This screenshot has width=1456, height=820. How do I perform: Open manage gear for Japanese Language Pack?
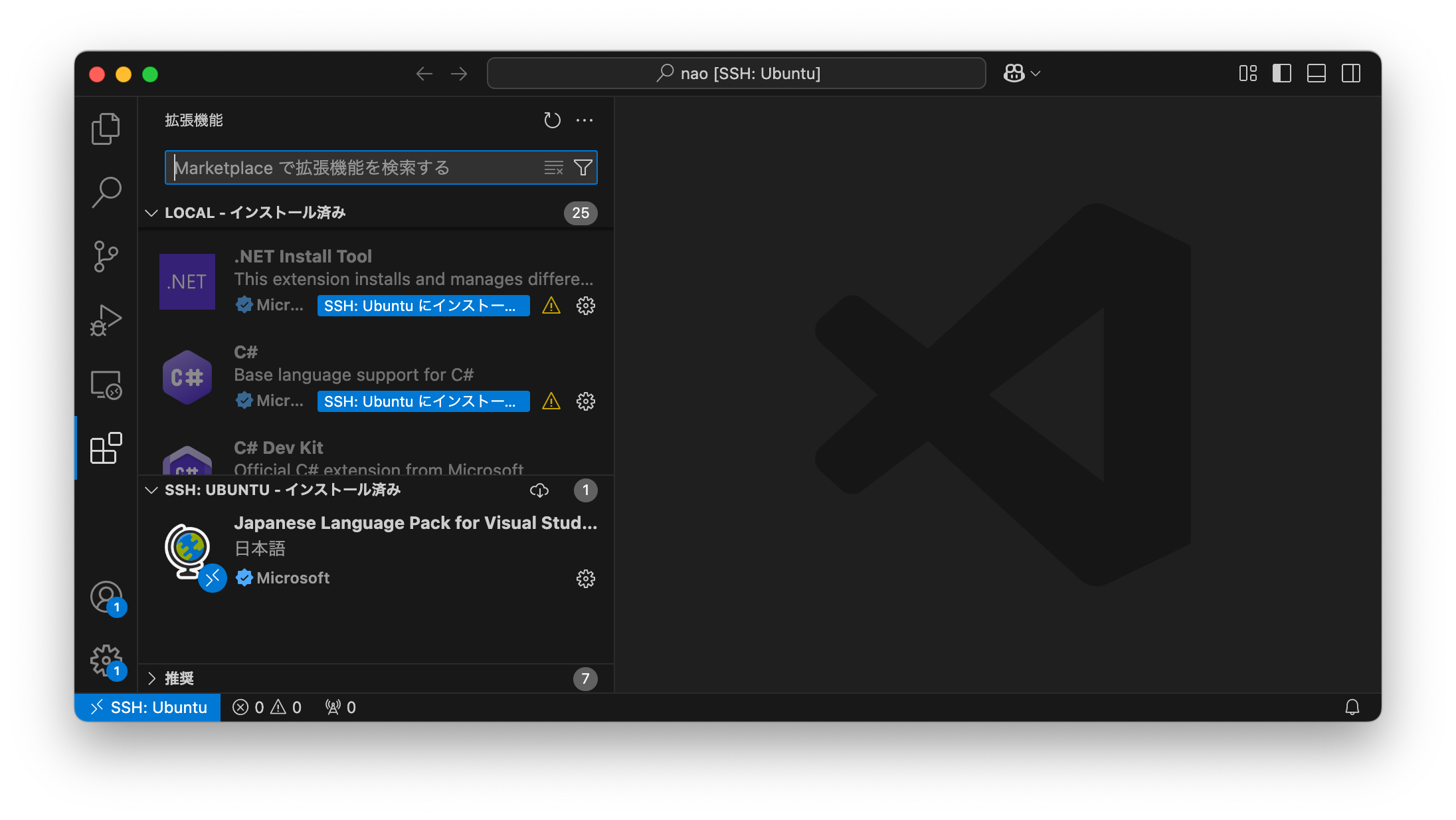(586, 579)
